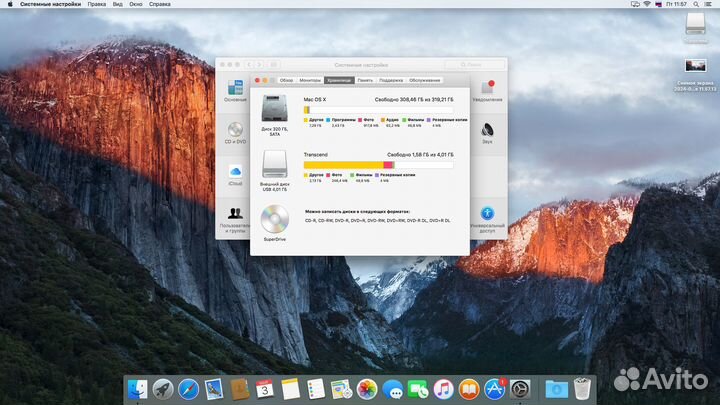720x405 pixels.
Task: Open Messages from the Dock
Action: point(392,389)
